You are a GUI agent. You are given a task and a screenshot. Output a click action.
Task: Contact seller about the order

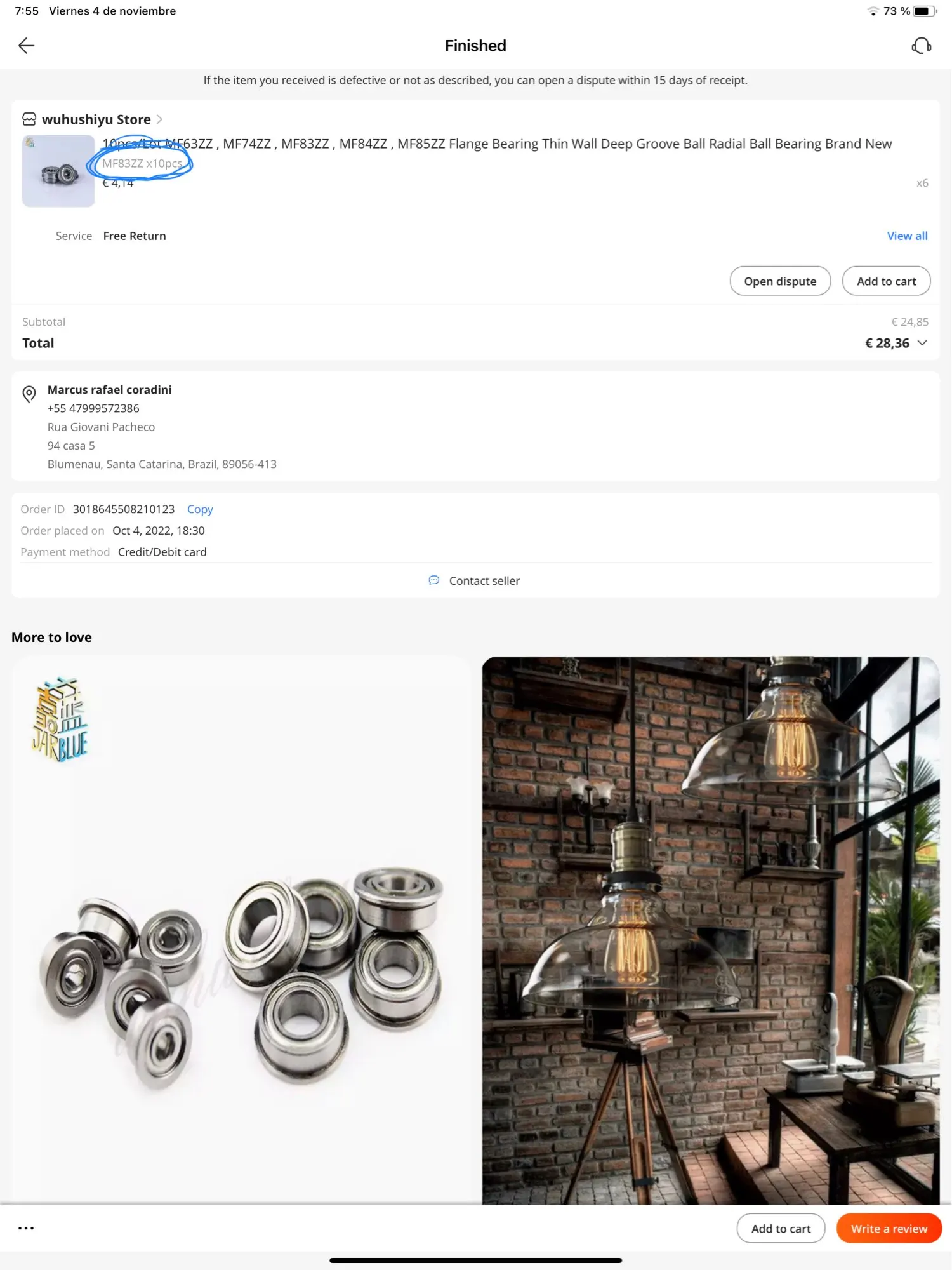click(x=484, y=580)
